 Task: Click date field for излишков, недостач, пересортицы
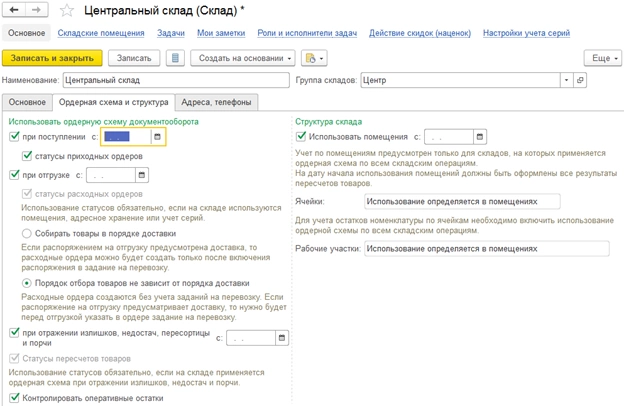[x=251, y=338]
